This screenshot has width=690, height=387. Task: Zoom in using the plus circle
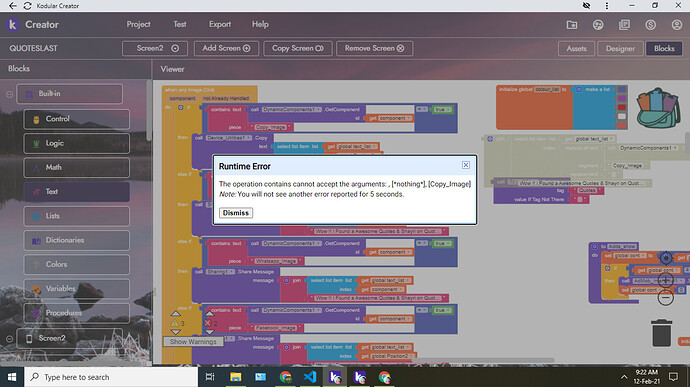point(665,279)
